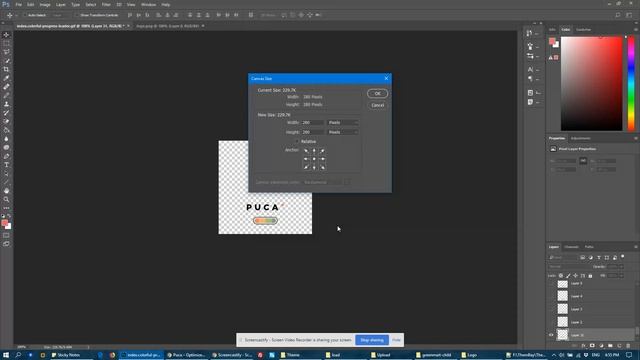Screen dimensions: 640x360
Task: Open the Properties panel flyout menu
Action: point(636,138)
